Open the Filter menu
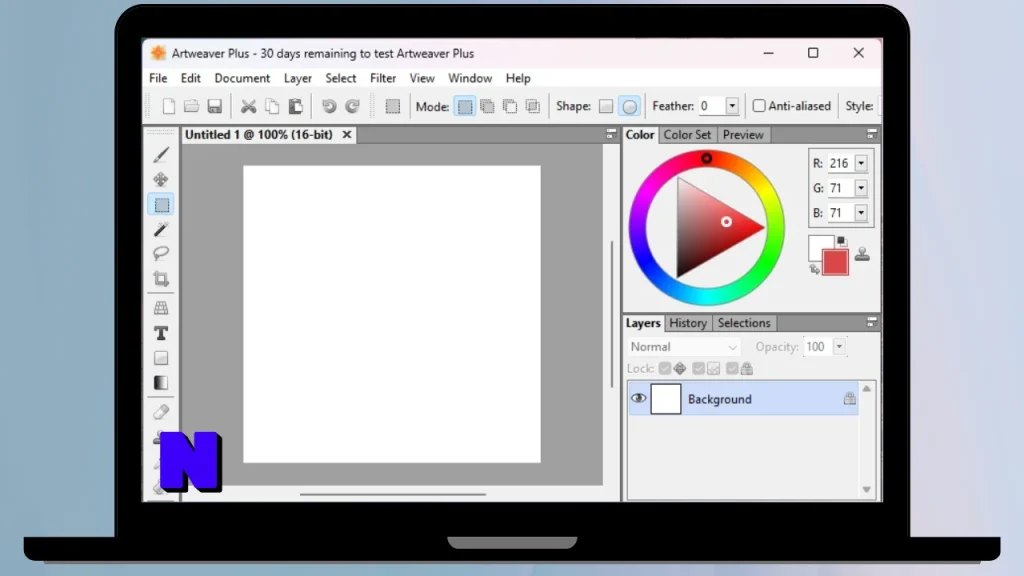Screen dimensions: 1024x576 click(x=383, y=78)
